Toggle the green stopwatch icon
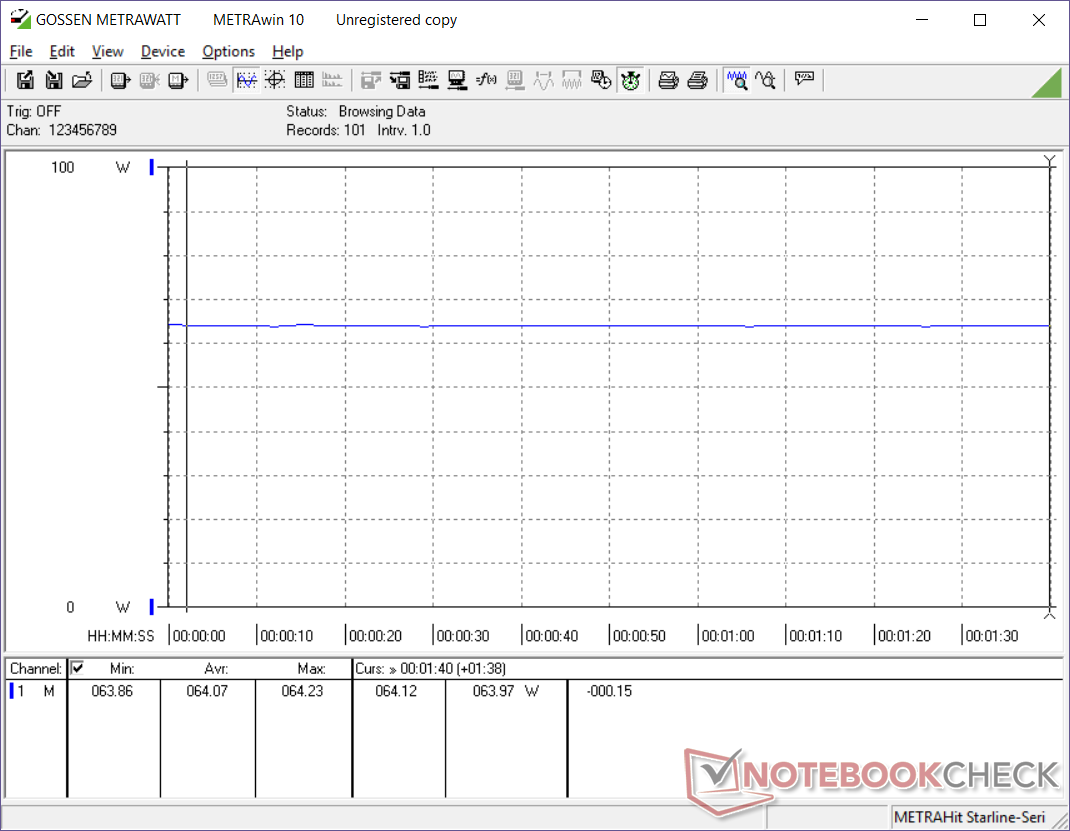1070x831 pixels. pos(630,81)
